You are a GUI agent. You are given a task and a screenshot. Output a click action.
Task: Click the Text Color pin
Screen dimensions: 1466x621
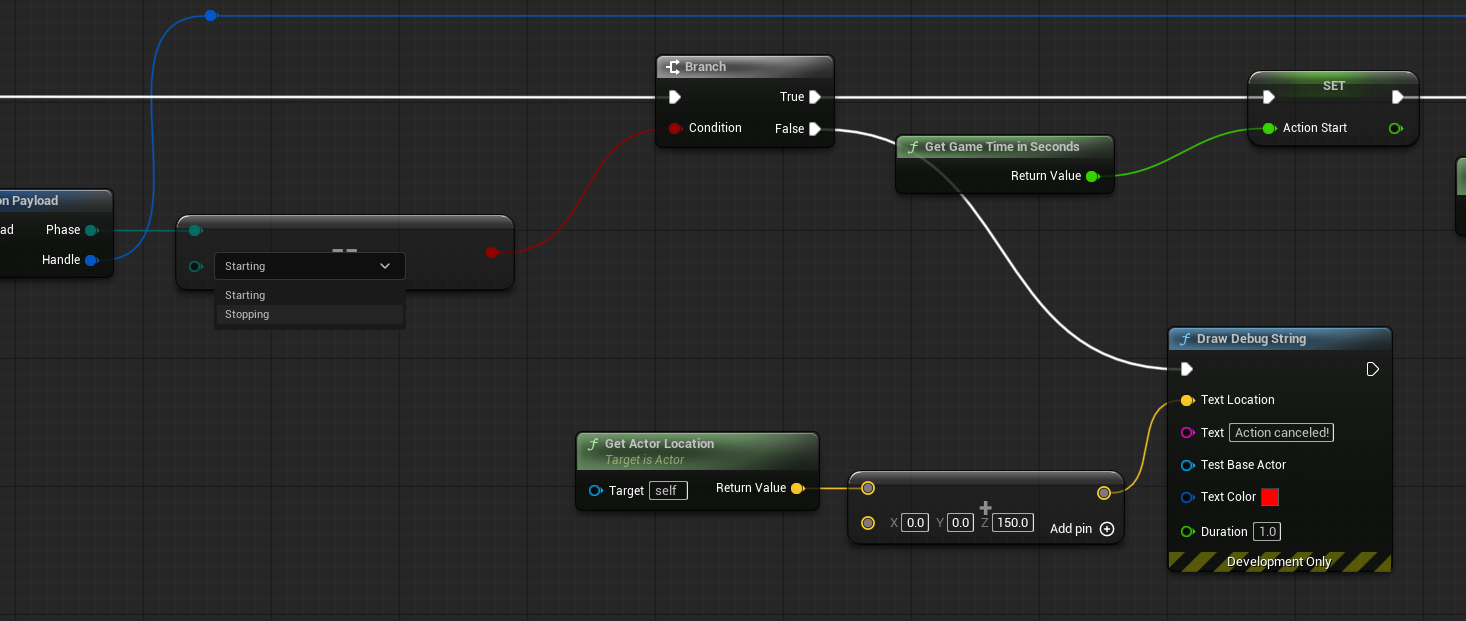pos(1187,497)
